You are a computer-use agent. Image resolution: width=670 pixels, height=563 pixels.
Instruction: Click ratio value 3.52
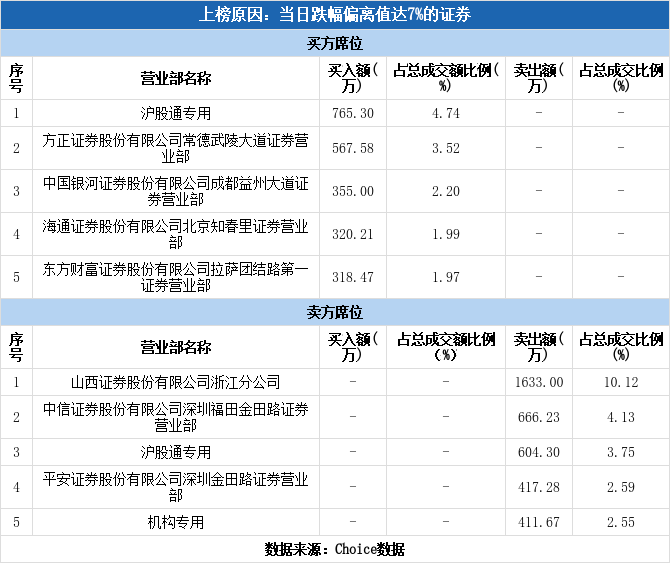coord(446,148)
